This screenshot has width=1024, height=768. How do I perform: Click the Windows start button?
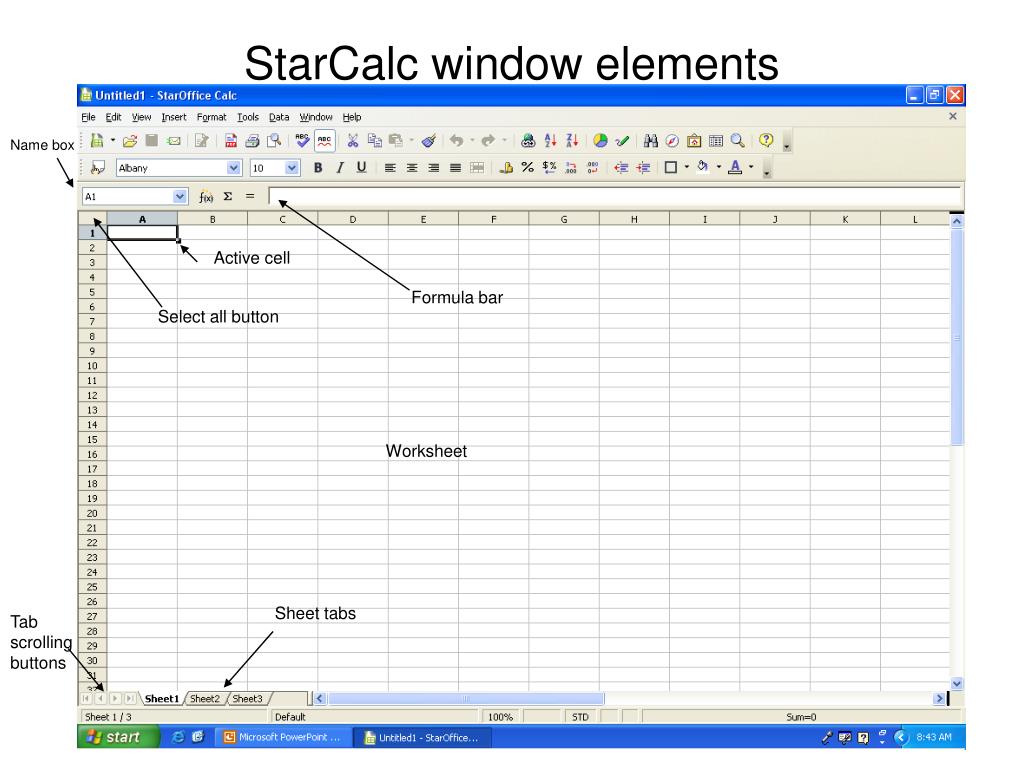tap(118, 737)
